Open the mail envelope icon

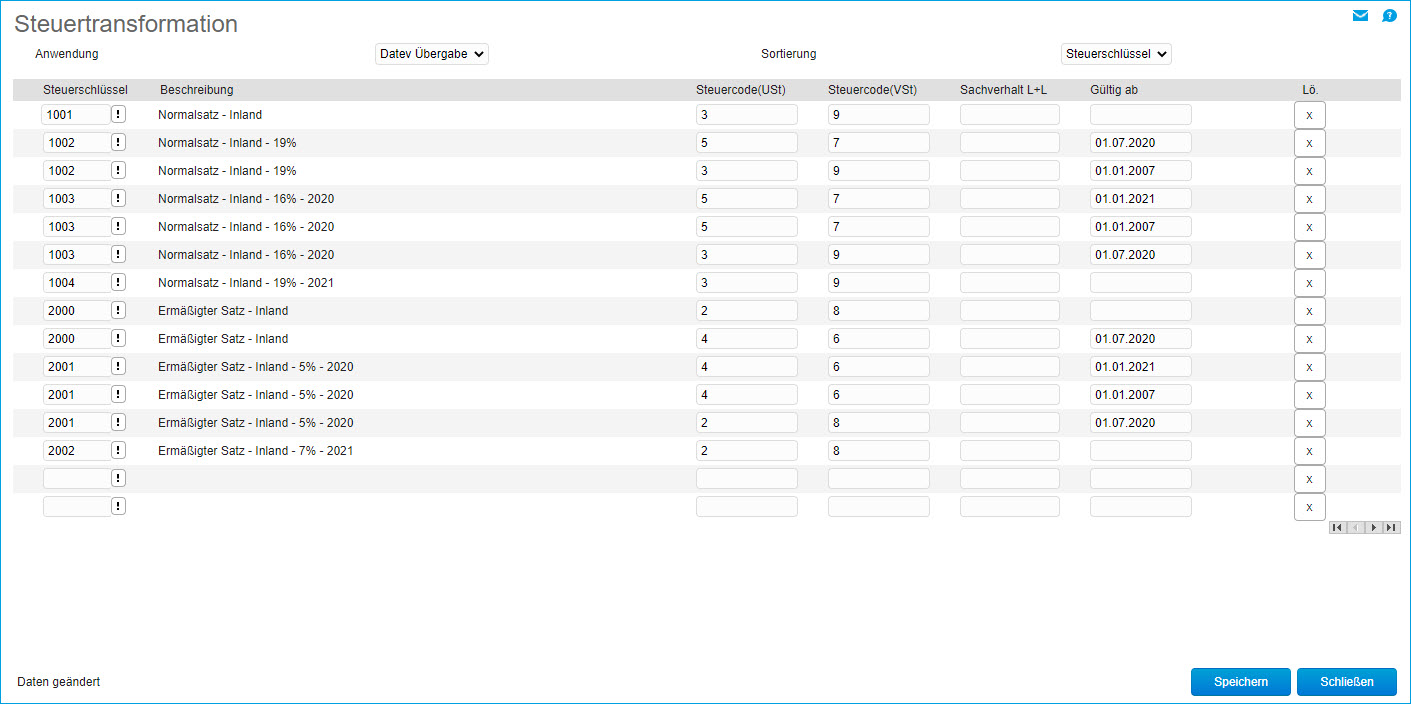pyautogui.click(x=1360, y=16)
